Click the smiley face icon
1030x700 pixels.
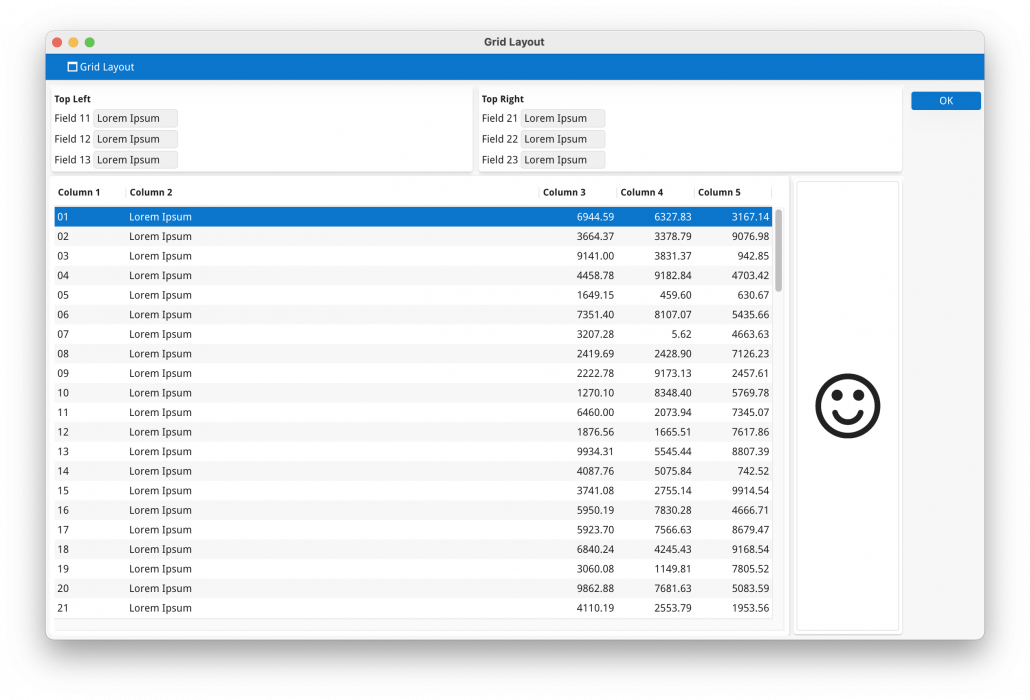coord(847,406)
